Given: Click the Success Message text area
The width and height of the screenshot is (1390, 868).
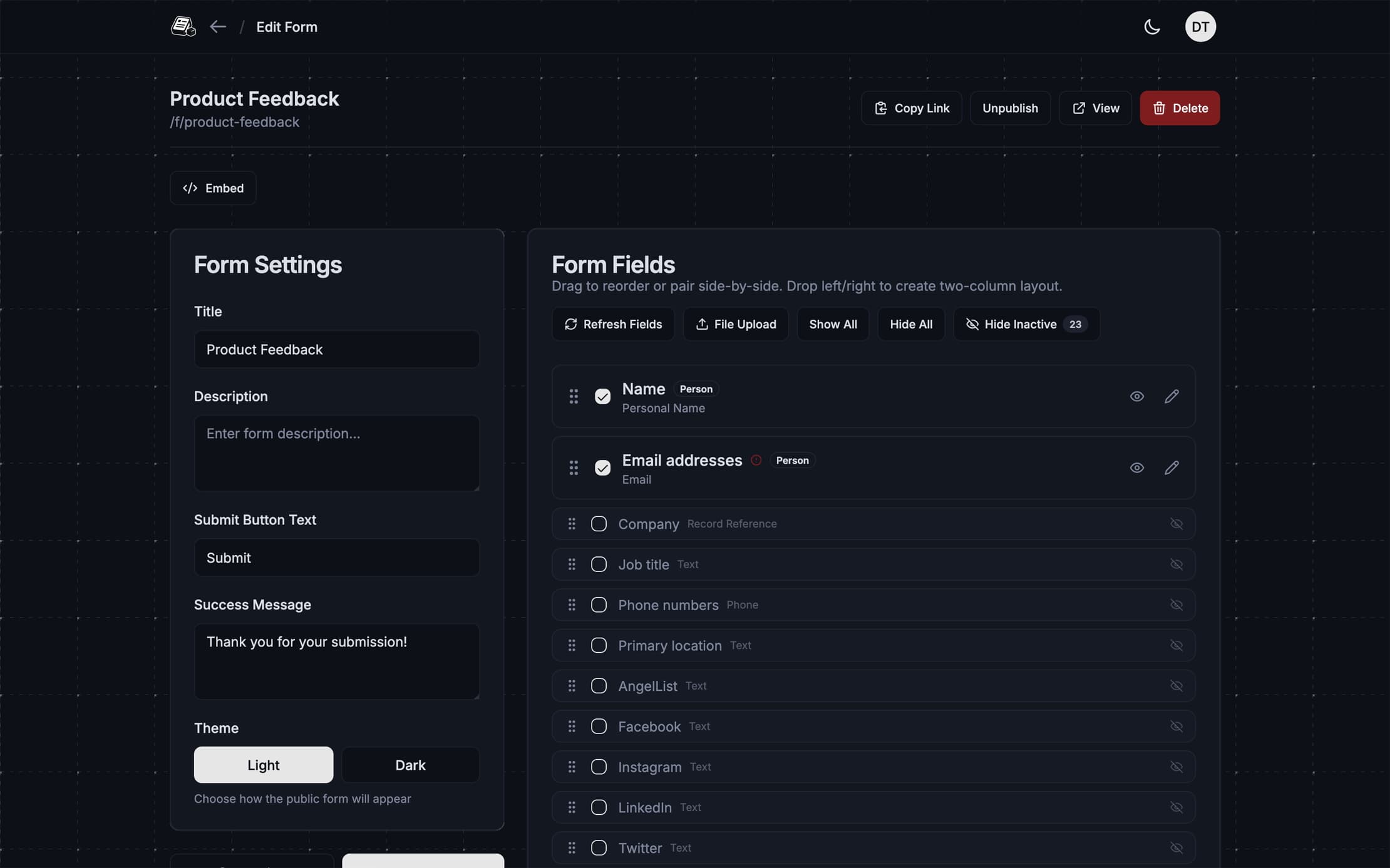Looking at the screenshot, I should 336,661.
